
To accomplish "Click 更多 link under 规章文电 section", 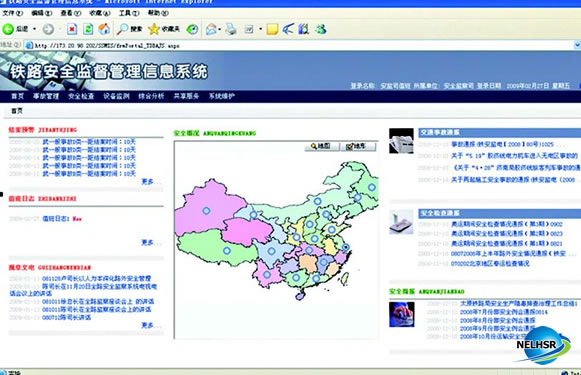I will (151, 325).
